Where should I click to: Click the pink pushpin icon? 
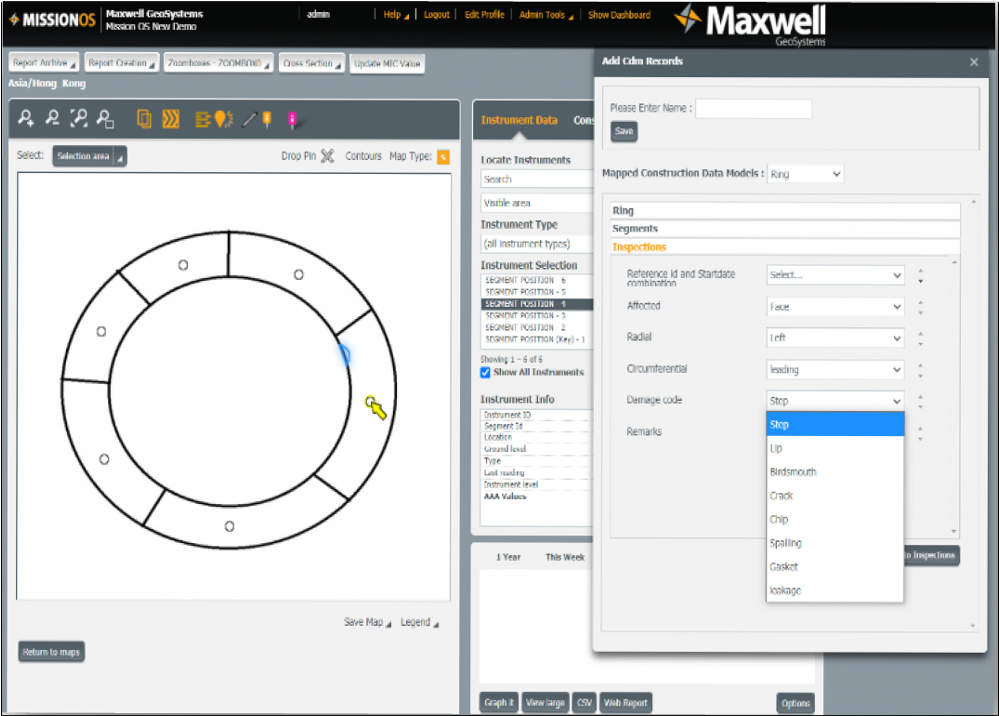click(x=292, y=119)
